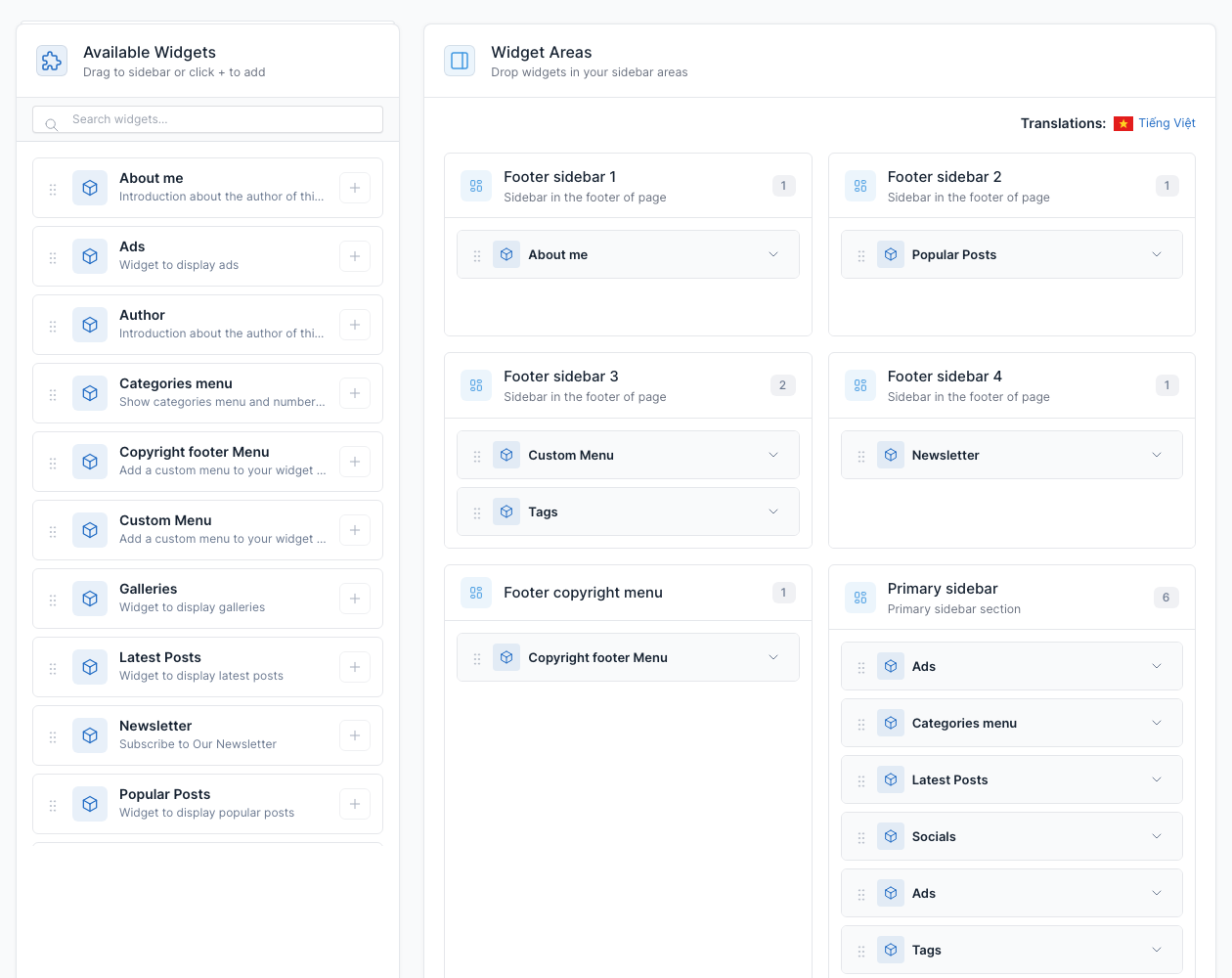This screenshot has width=1232, height=978.
Task: Click the puzzle icon beside Available Widgets
Action: (52, 61)
